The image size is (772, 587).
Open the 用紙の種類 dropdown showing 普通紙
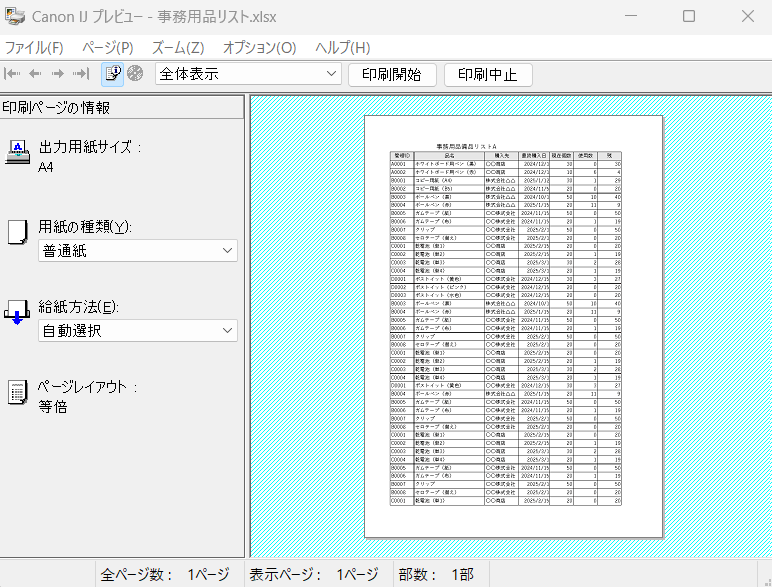click(138, 251)
